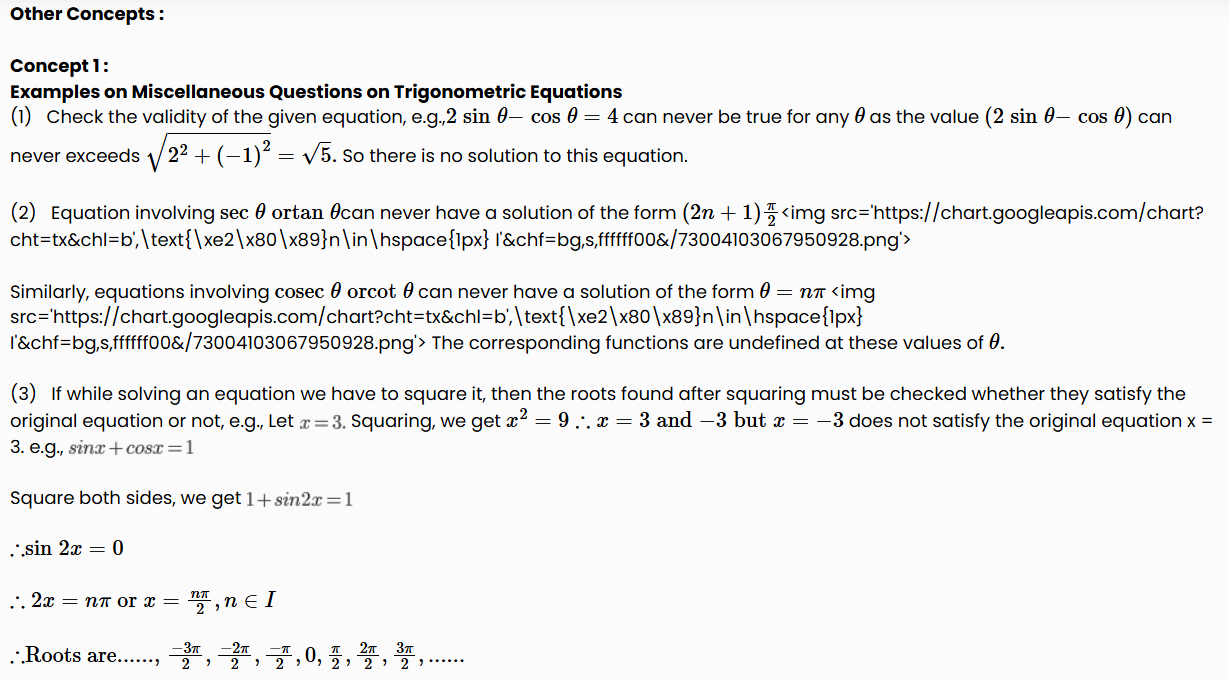Click the 3π/2 term in the roots list

pyautogui.click(x=405, y=654)
